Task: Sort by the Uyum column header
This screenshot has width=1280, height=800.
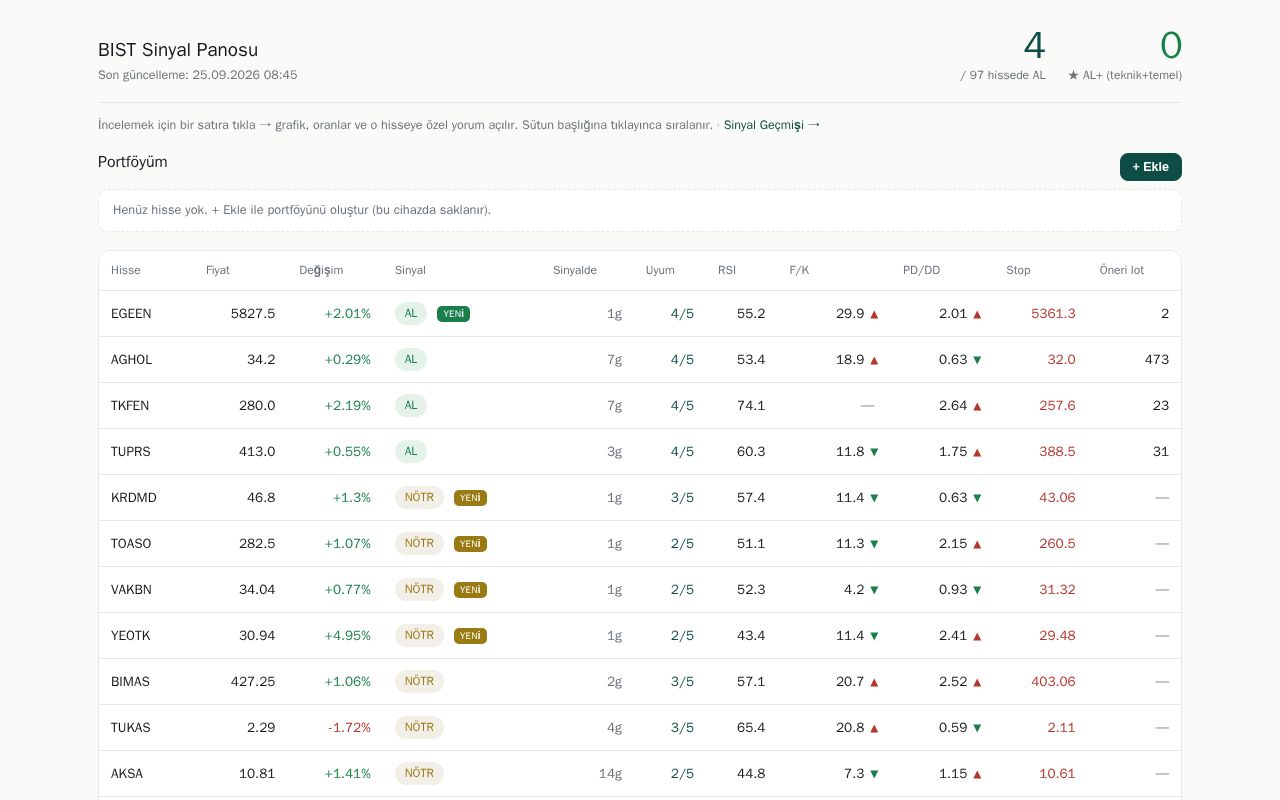Action: coord(660,270)
